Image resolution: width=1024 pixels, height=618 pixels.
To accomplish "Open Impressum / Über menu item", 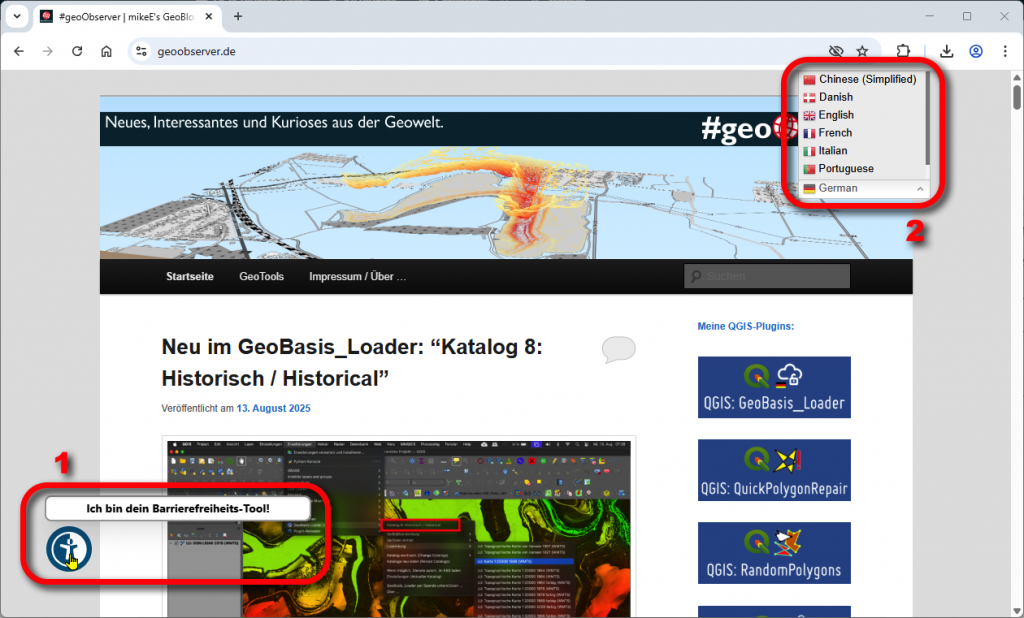I will point(357,276).
